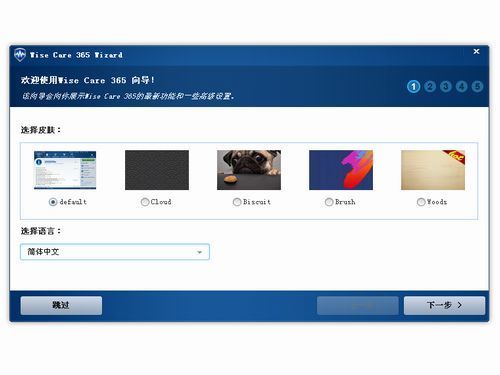Click the Wise Care 365 shield logo
This screenshot has width=500, height=375.
(x=20, y=55)
